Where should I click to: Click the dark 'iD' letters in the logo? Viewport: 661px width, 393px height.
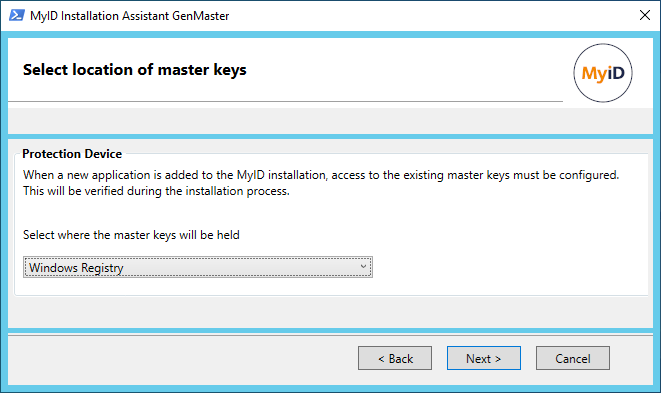(x=615, y=73)
